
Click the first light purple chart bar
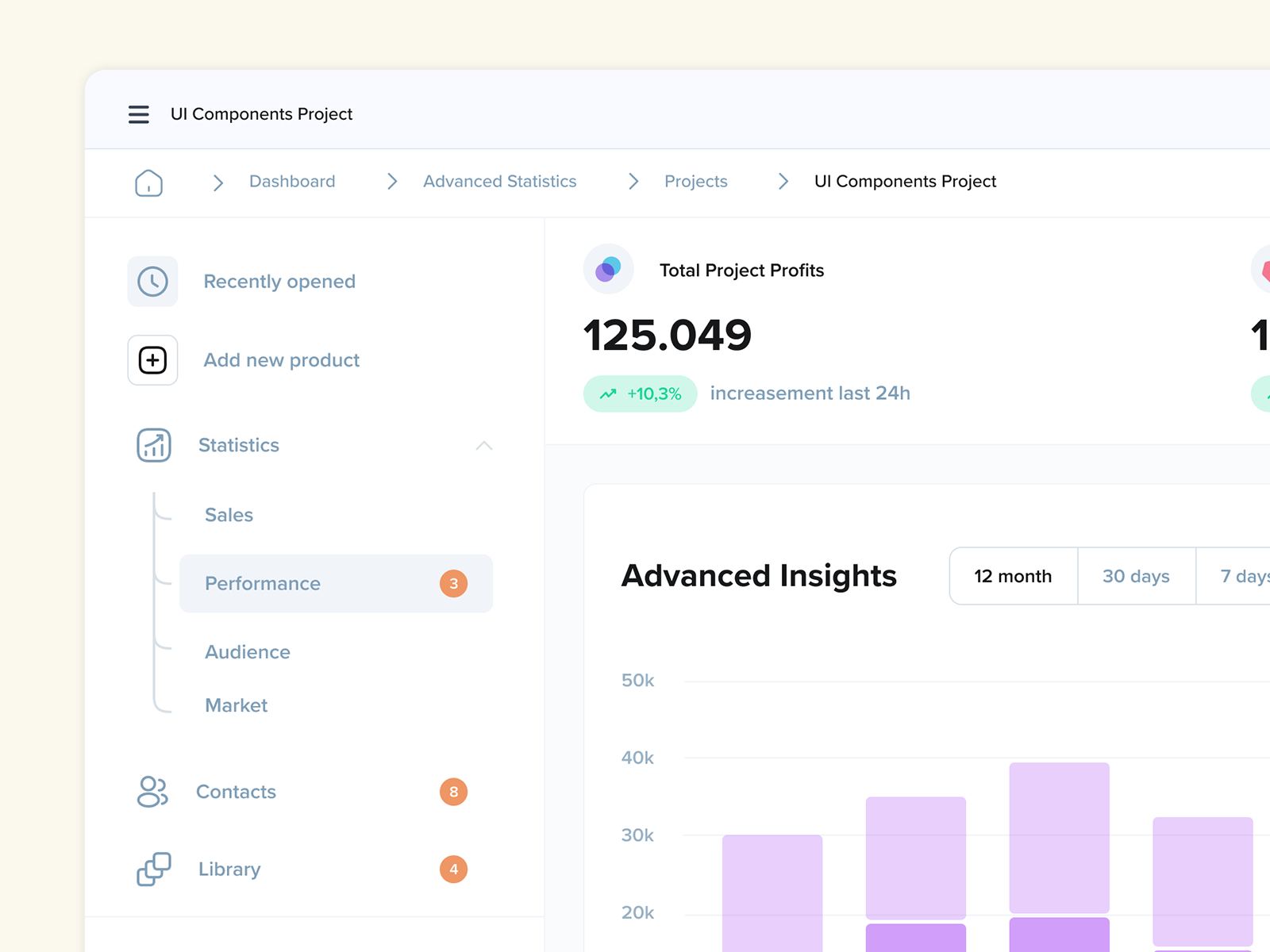click(772, 893)
